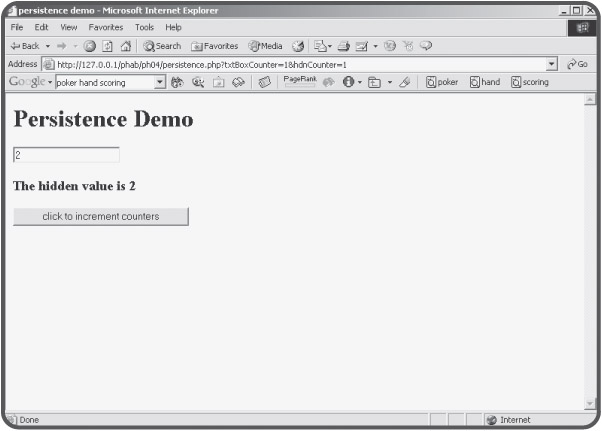Go to the Home page icon

pos(126,46)
